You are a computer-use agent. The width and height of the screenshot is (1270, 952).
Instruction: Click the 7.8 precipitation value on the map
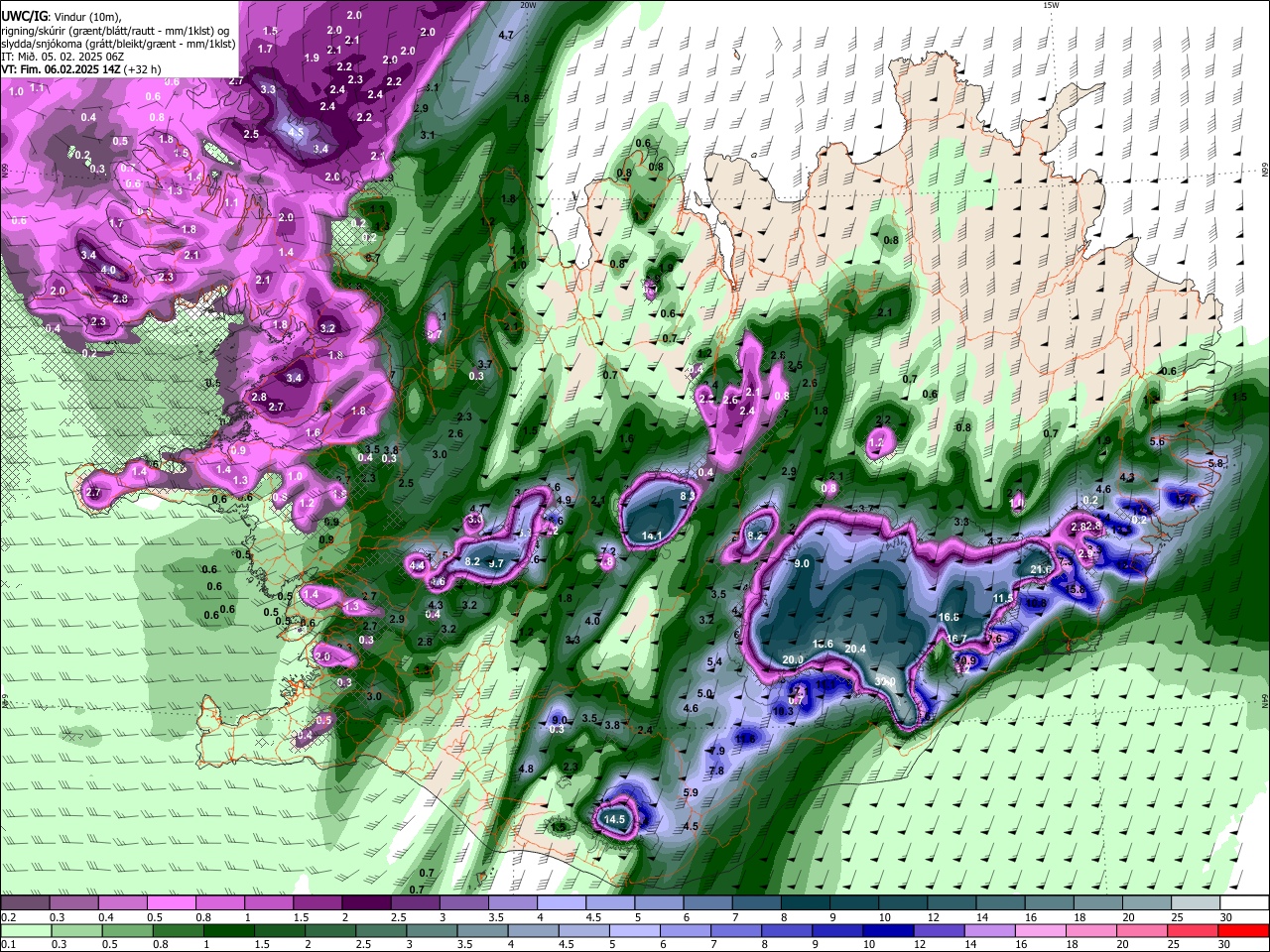point(716,771)
